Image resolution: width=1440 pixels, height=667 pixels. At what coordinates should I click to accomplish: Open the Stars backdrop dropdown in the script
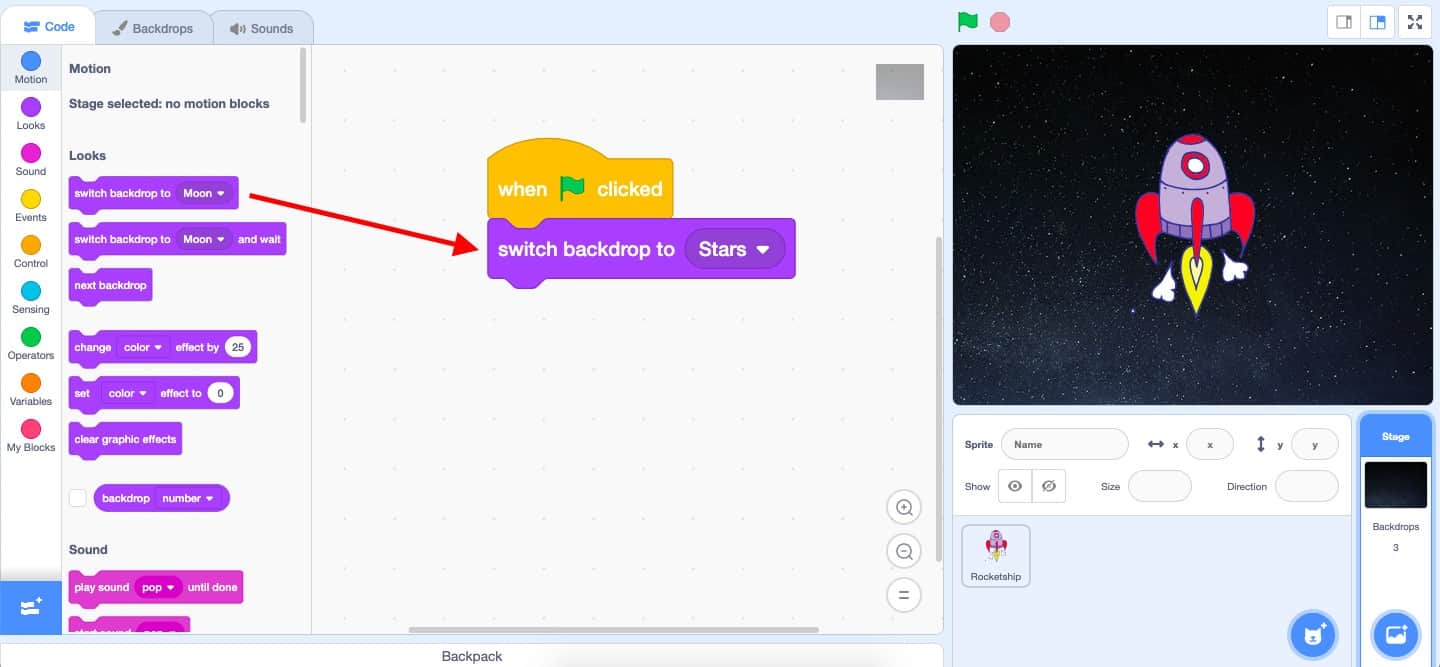[x=735, y=249]
